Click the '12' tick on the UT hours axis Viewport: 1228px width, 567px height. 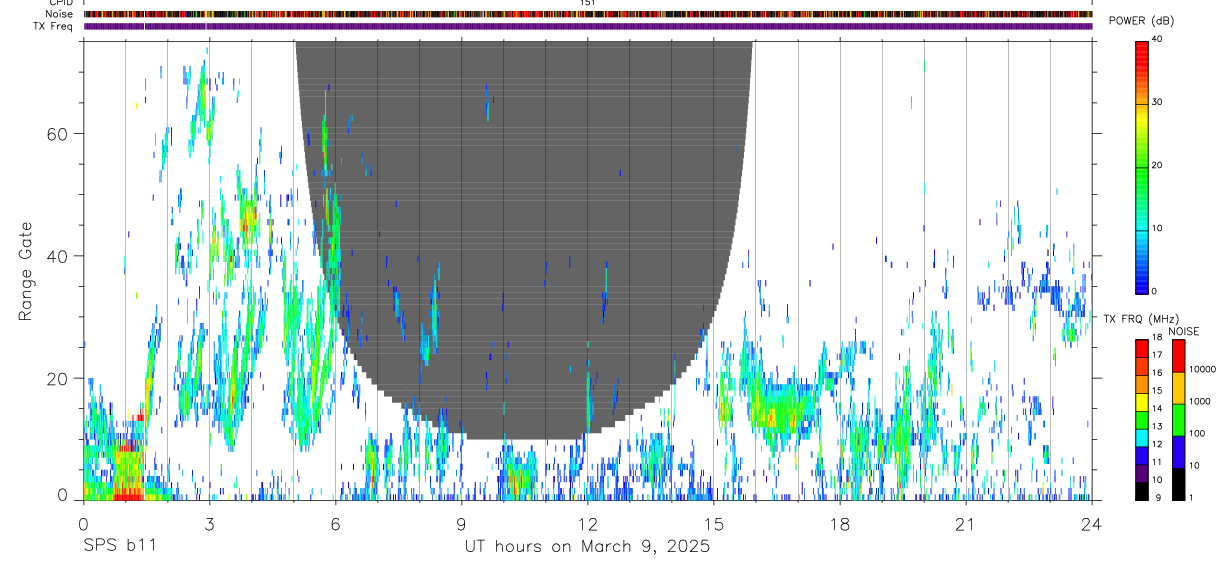tap(587, 524)
